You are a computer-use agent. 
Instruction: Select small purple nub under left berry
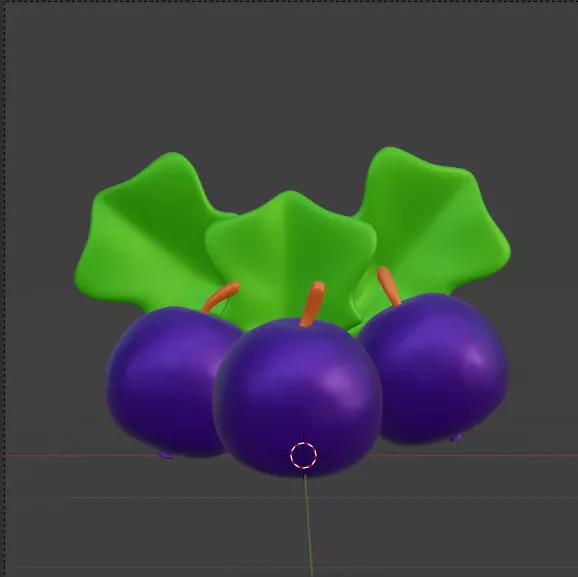pyautogui.click(x=166, y=455)
